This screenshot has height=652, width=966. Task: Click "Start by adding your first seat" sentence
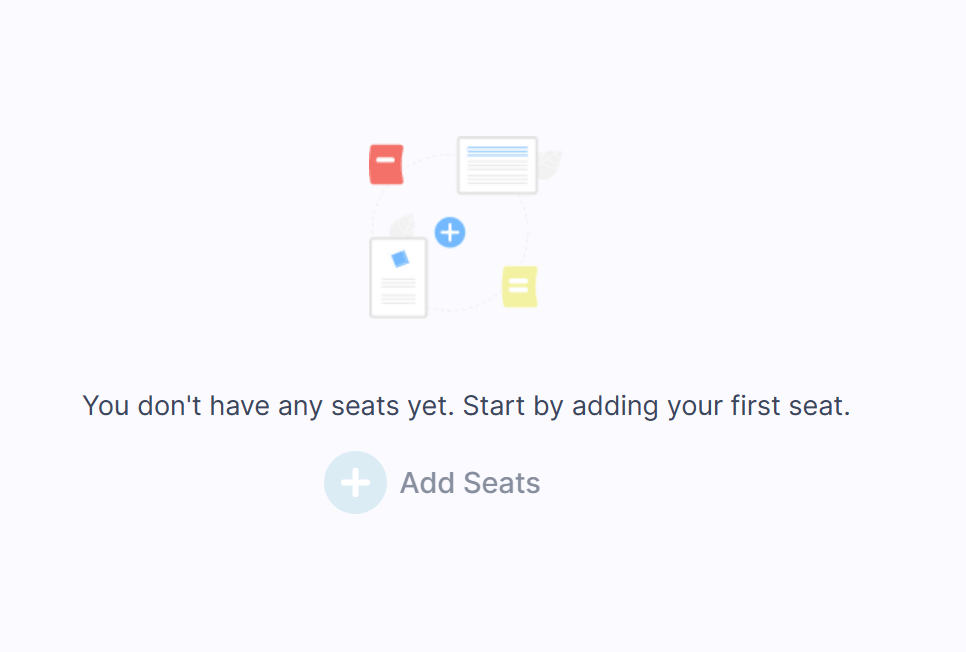click(x=657, y=406)
